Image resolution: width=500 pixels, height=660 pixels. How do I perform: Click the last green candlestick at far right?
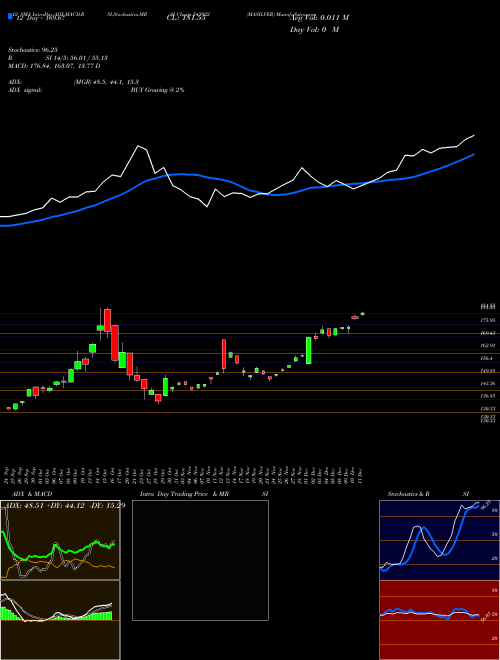362,314
